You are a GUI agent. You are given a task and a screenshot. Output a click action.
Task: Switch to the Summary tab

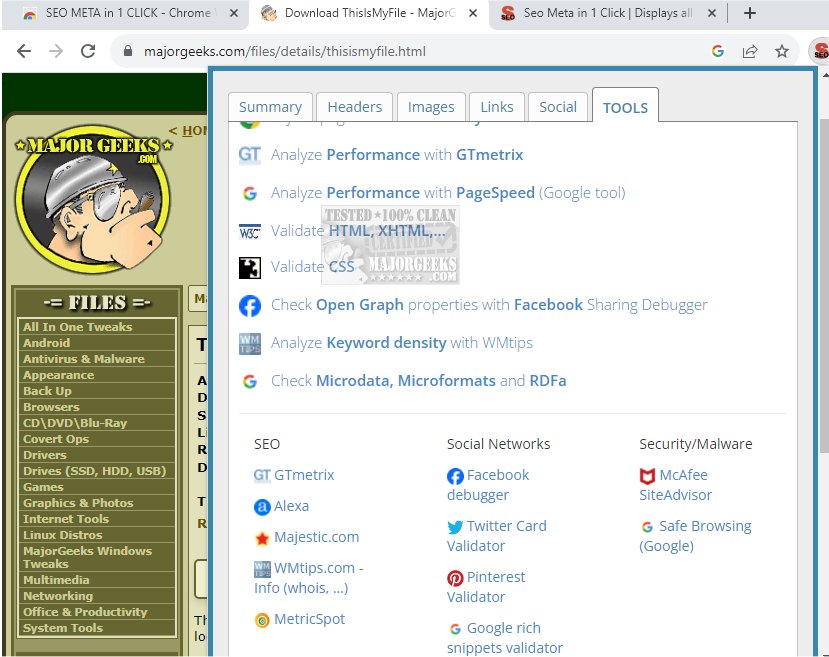270,107
